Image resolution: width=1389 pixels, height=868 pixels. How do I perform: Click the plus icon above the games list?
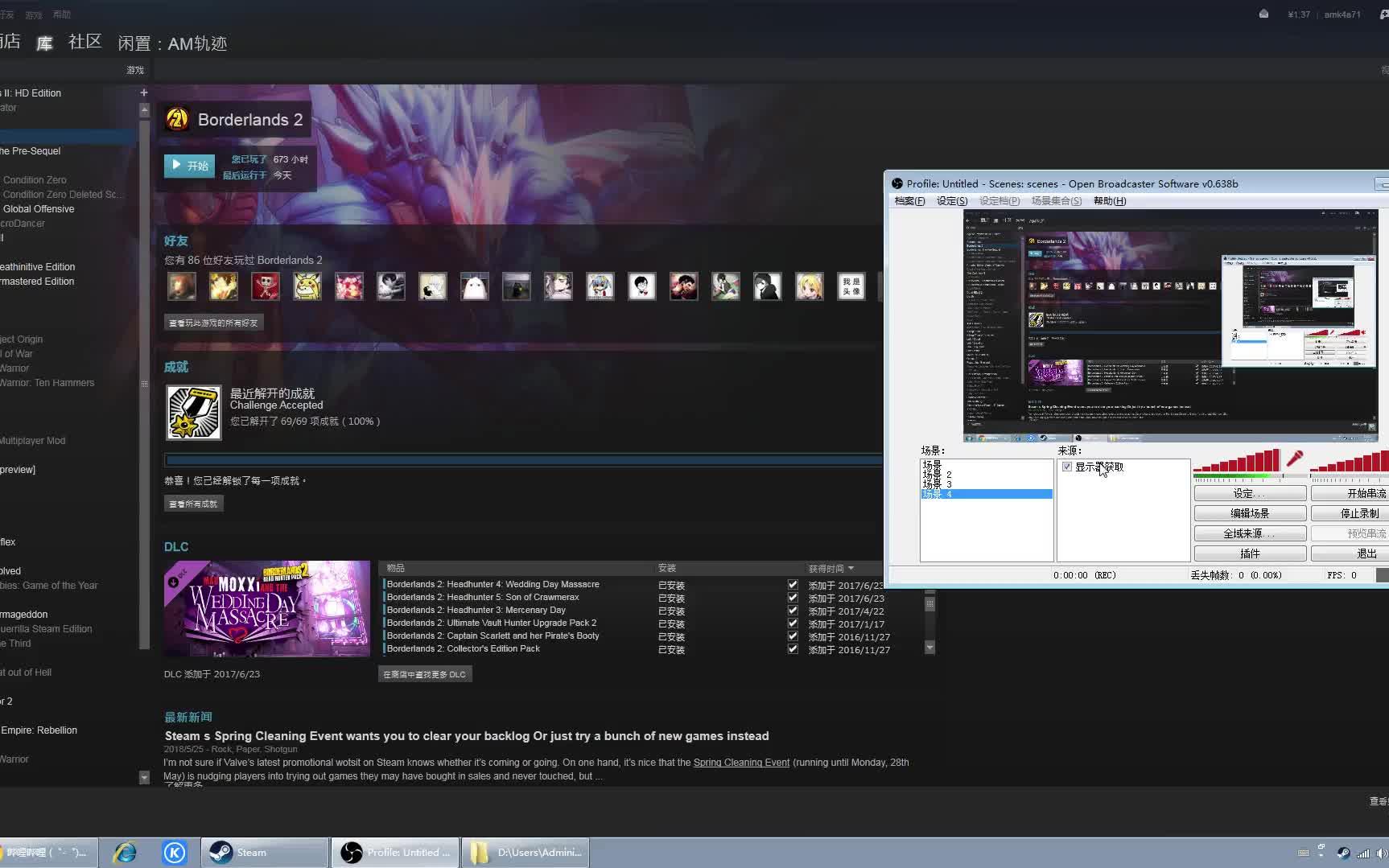coord(144,93)
